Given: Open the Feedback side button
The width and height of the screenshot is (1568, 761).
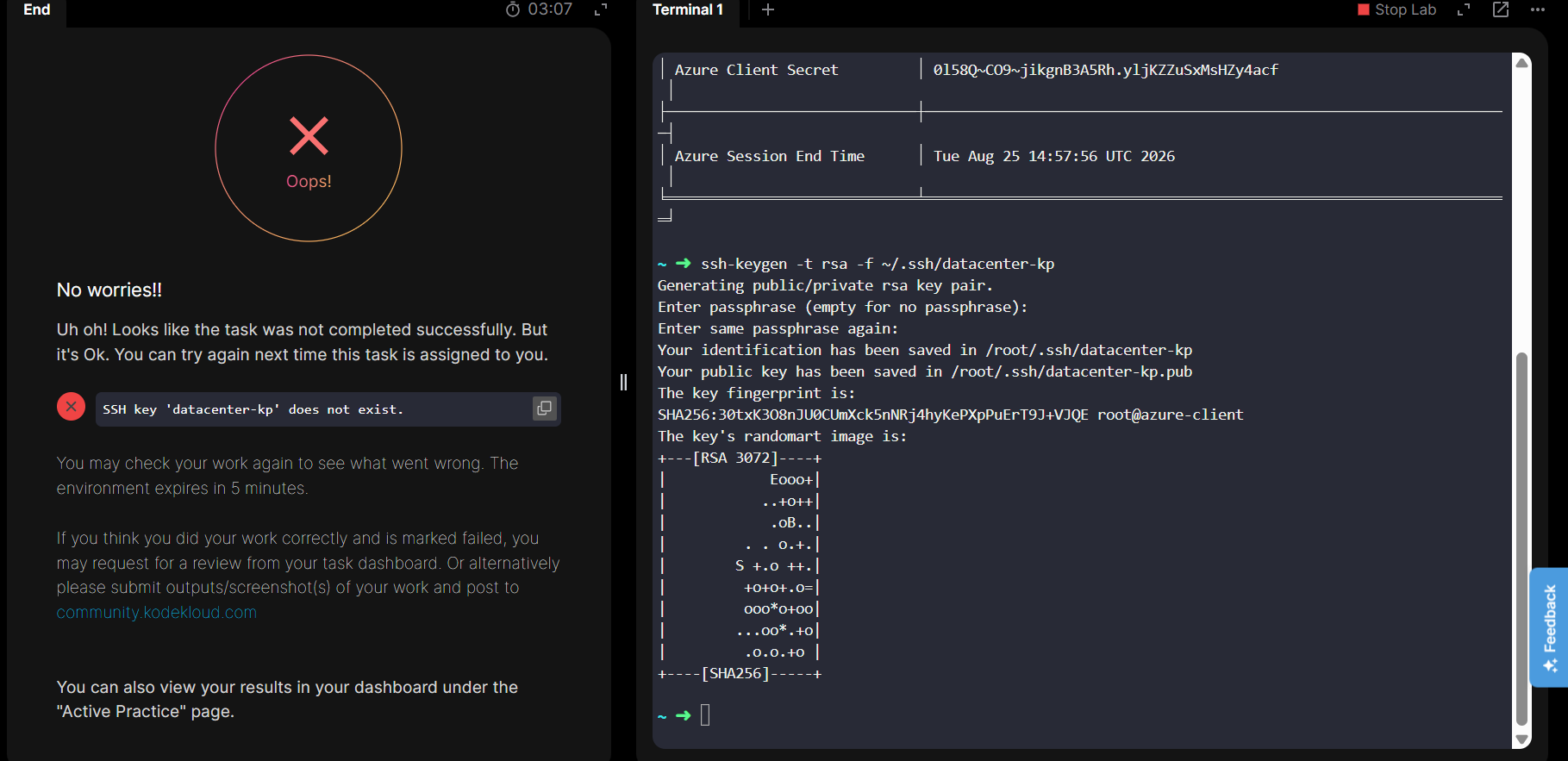Looking at the screenshot, I should coord(1549,627).
